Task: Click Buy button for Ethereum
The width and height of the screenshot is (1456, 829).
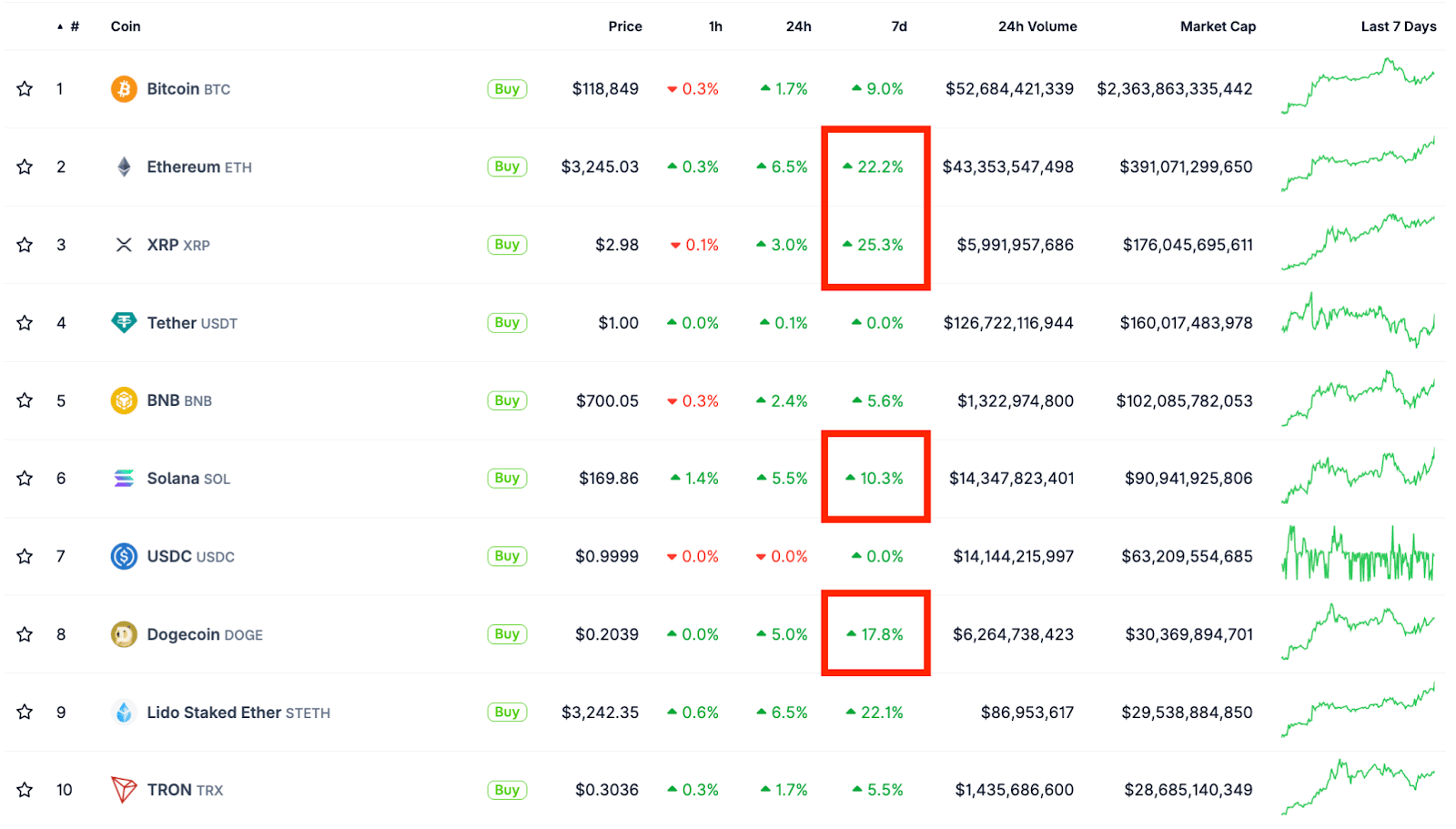Action: point(507,167)
